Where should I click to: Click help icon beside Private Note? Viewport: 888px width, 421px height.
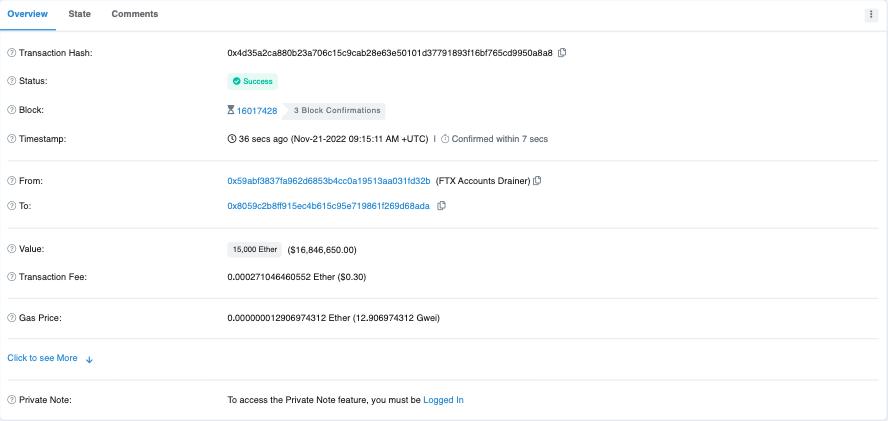click(11, 400)
